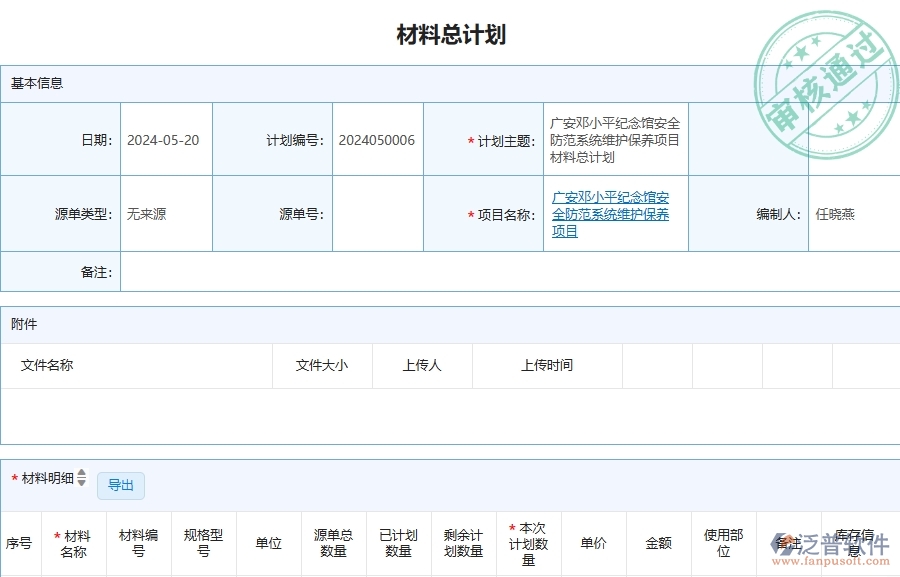Click the 审核通过 approval stamp
900x577 pixels.
(823, 73)
